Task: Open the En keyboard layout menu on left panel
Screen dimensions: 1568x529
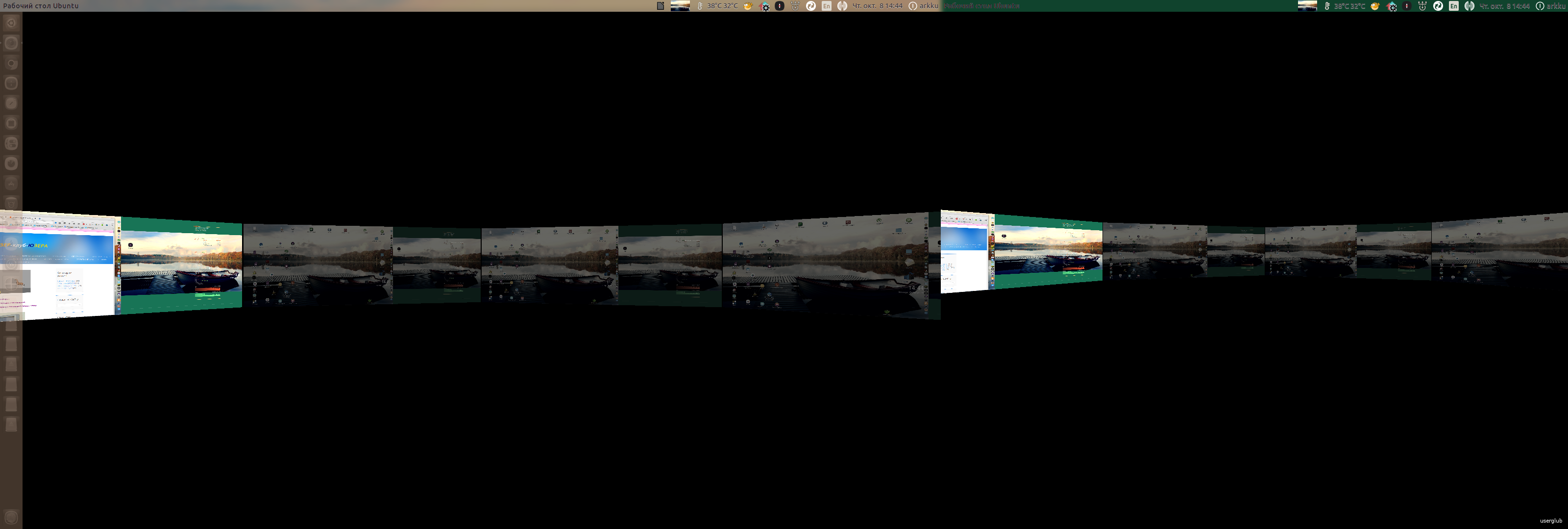Action: click(827, 6)
